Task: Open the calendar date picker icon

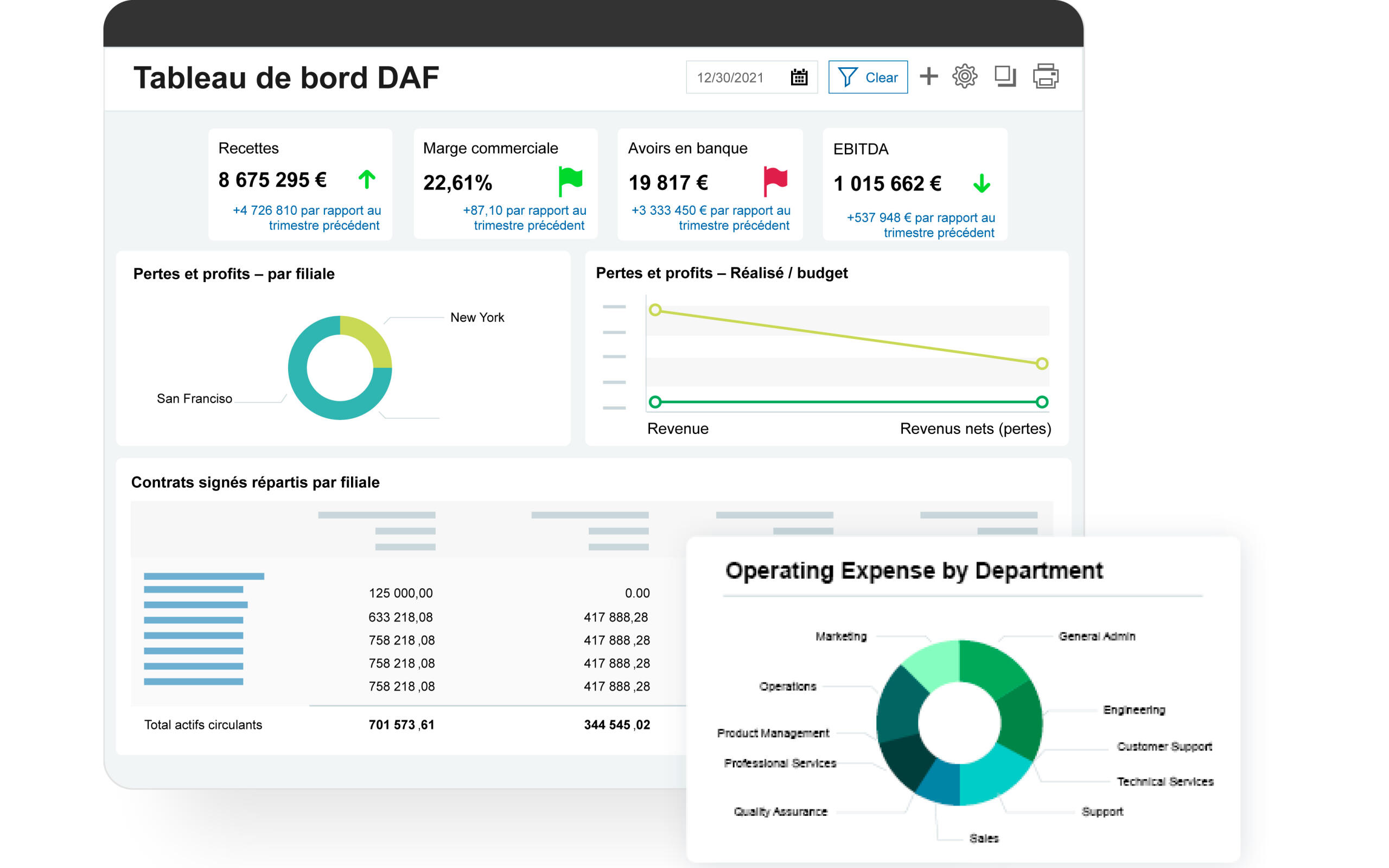Action: coord(799,77)
